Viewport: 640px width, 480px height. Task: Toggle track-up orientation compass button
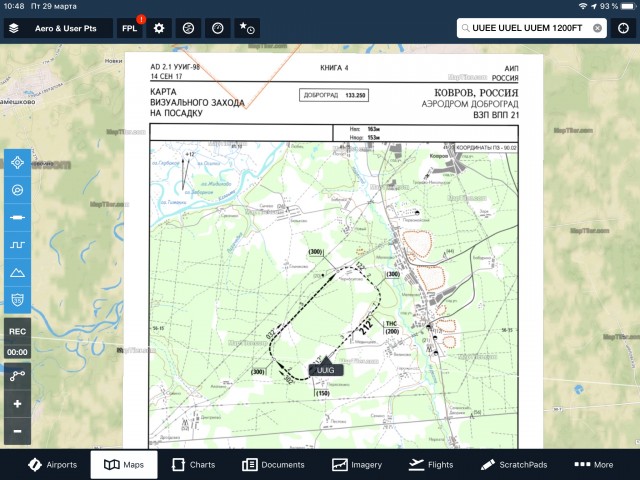point(17,189)
